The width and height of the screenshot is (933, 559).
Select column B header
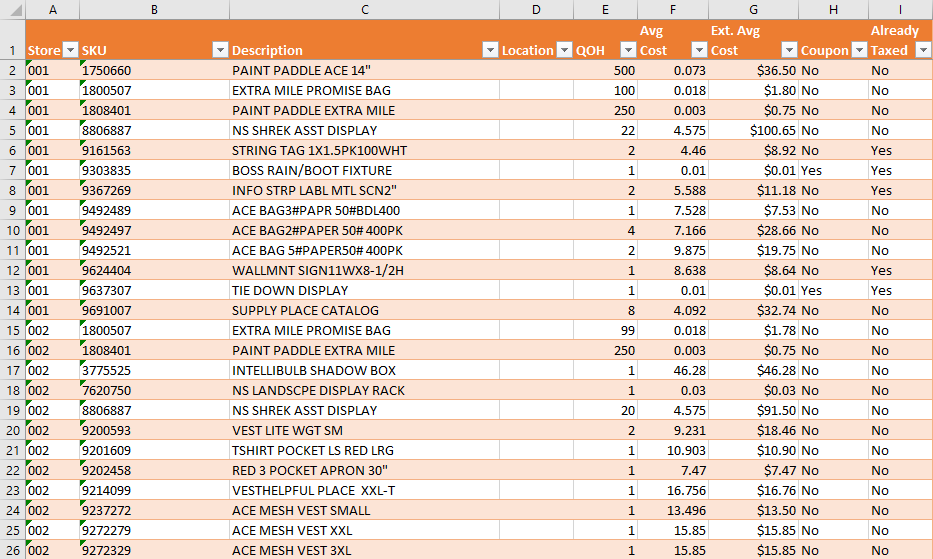tap(154, 10)
